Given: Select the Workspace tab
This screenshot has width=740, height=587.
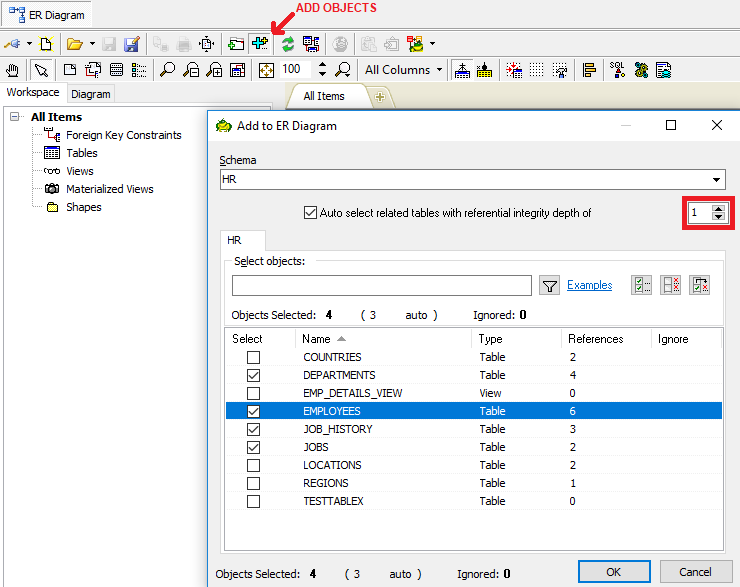Looking at the screenshot, I should point(33,93).
